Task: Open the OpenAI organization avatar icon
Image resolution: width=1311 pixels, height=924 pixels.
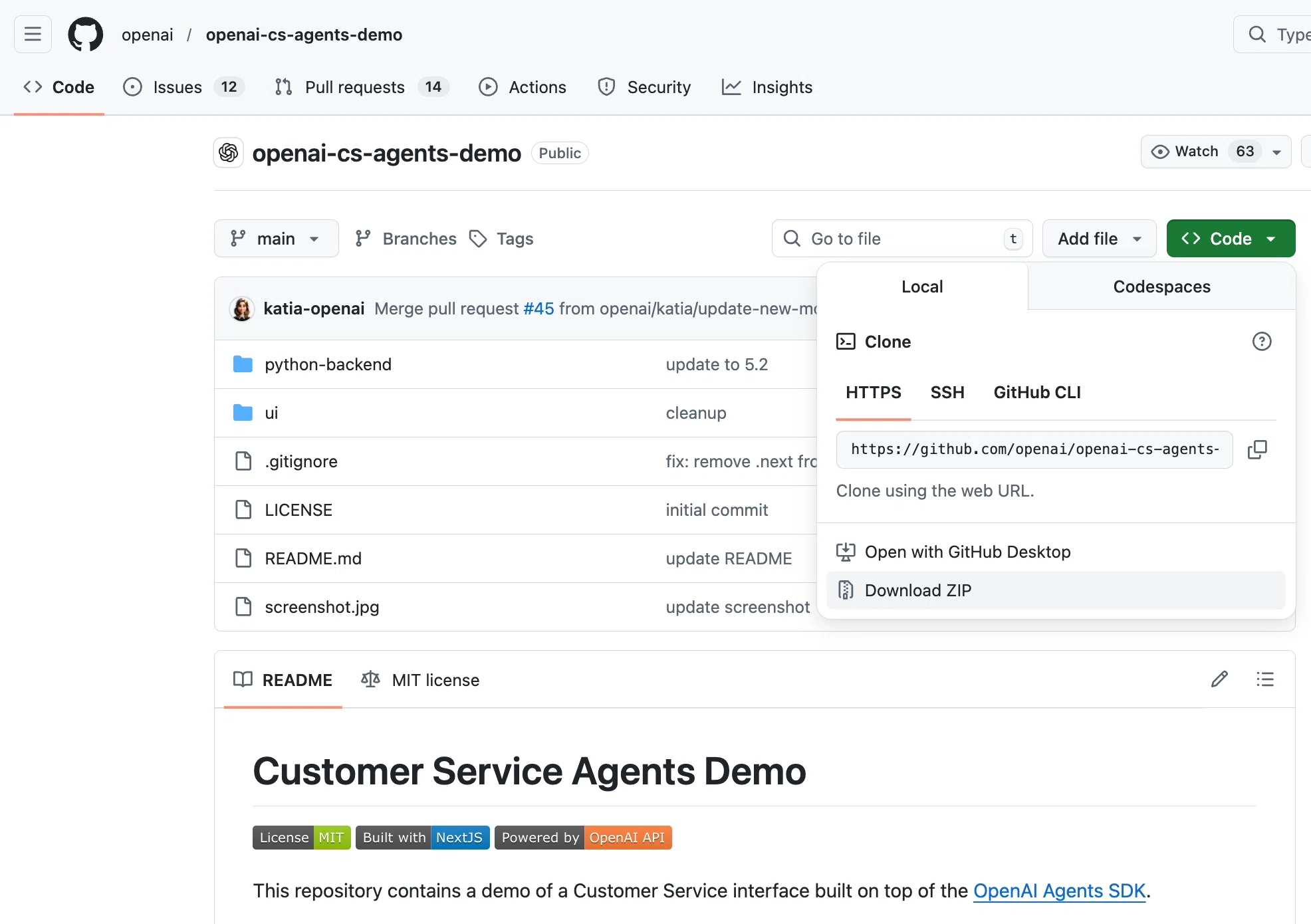Action: [228, 153]
